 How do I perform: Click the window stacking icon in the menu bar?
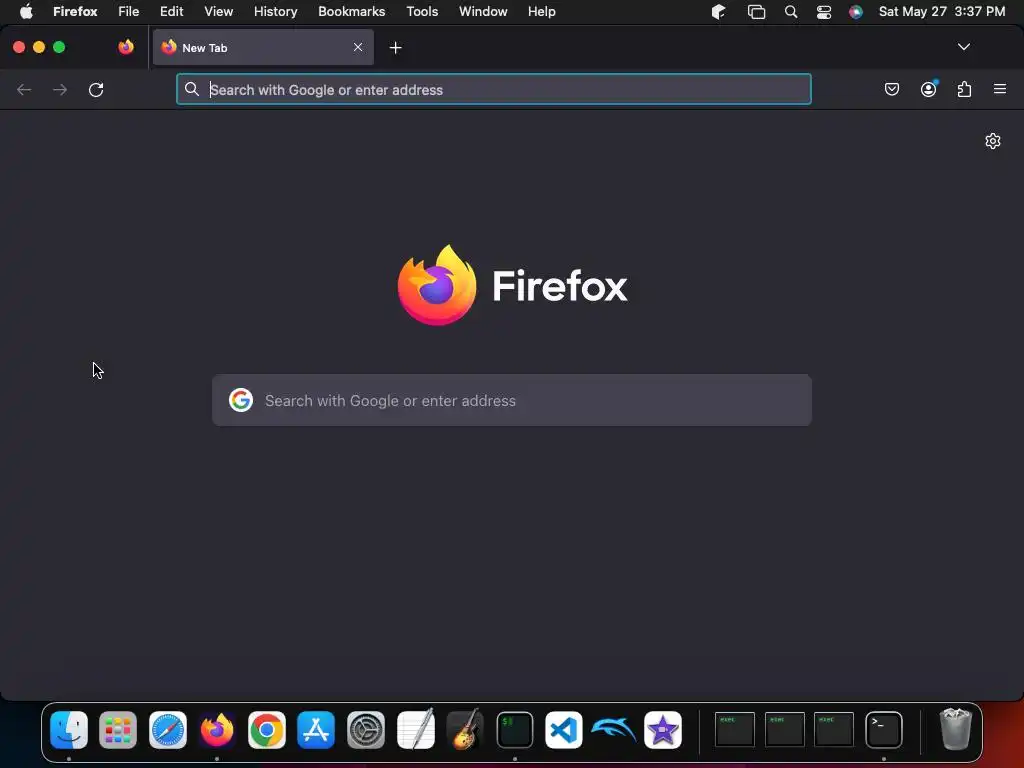756,12
